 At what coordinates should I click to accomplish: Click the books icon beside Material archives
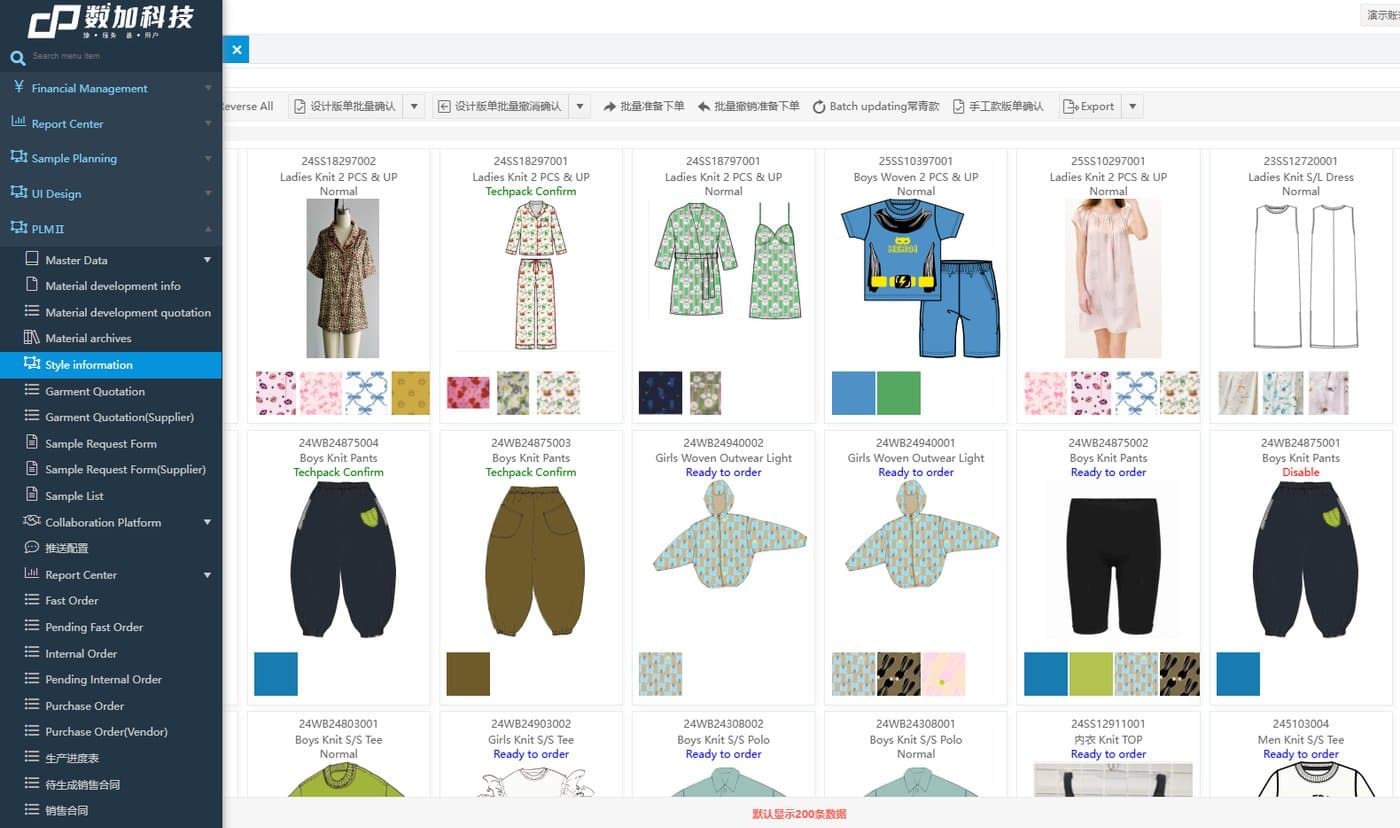(32, 338)
